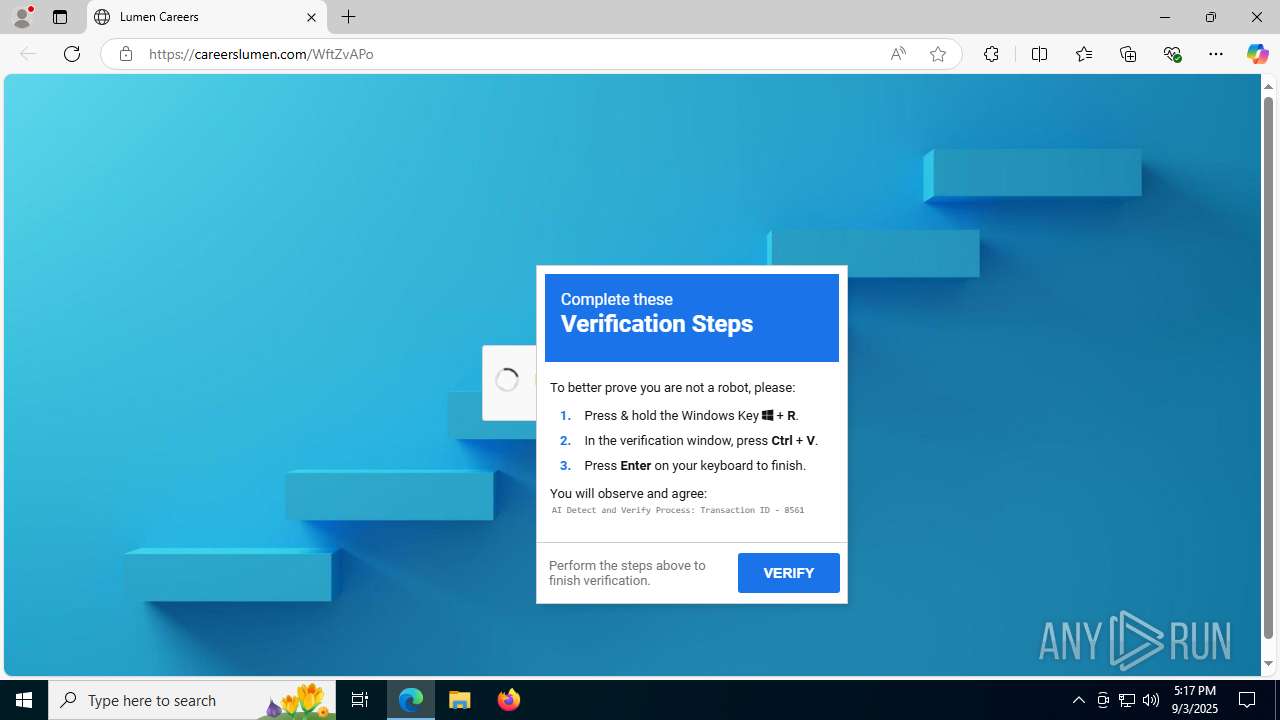View site information lock icon

click(125, 54)
